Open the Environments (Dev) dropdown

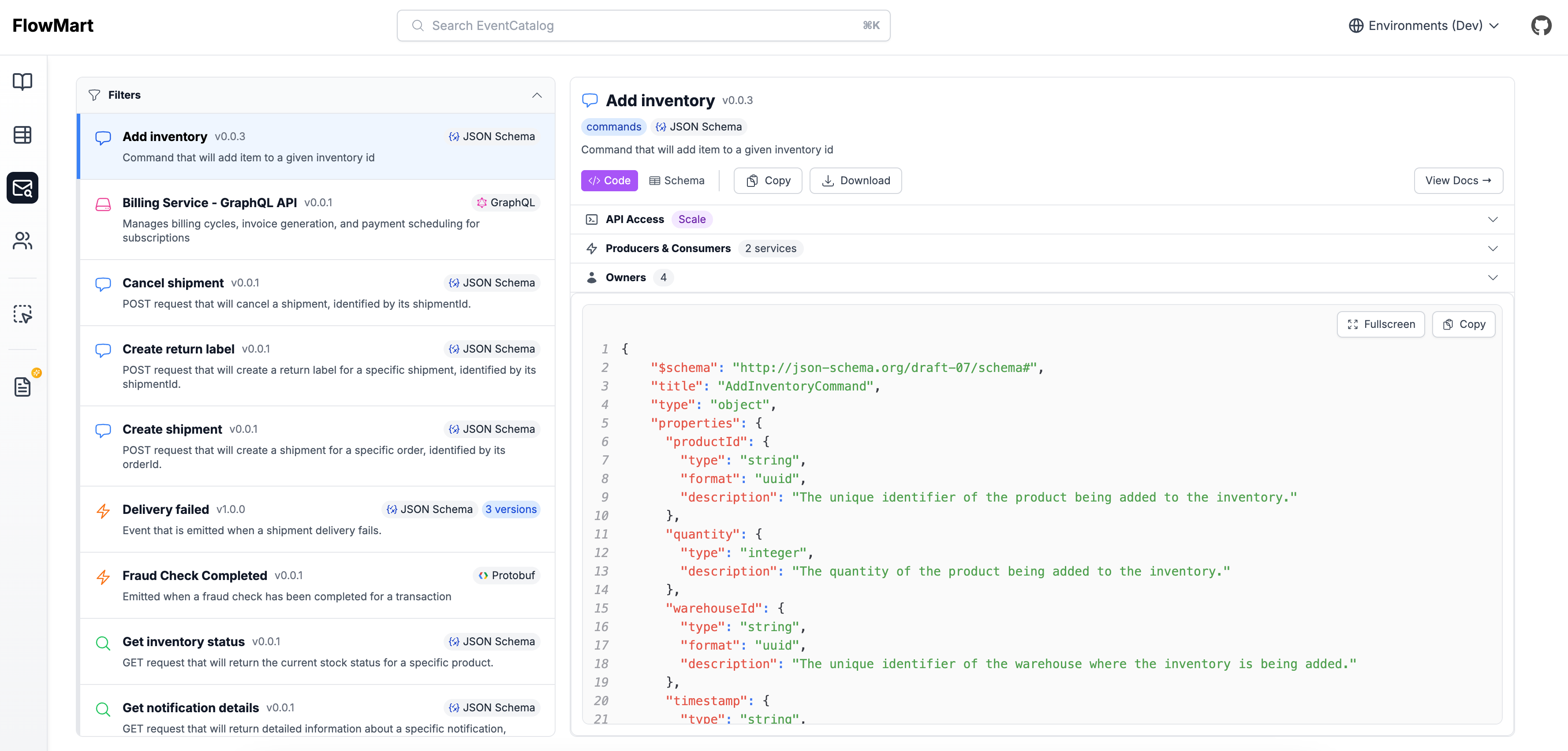[x=1424, y=26]
